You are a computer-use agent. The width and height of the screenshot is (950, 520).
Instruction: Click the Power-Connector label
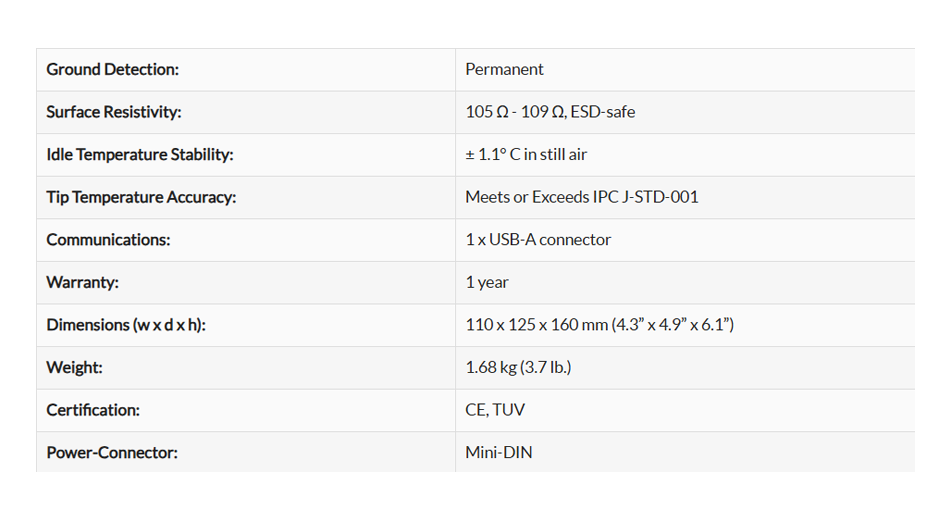(x=112, y=452)
